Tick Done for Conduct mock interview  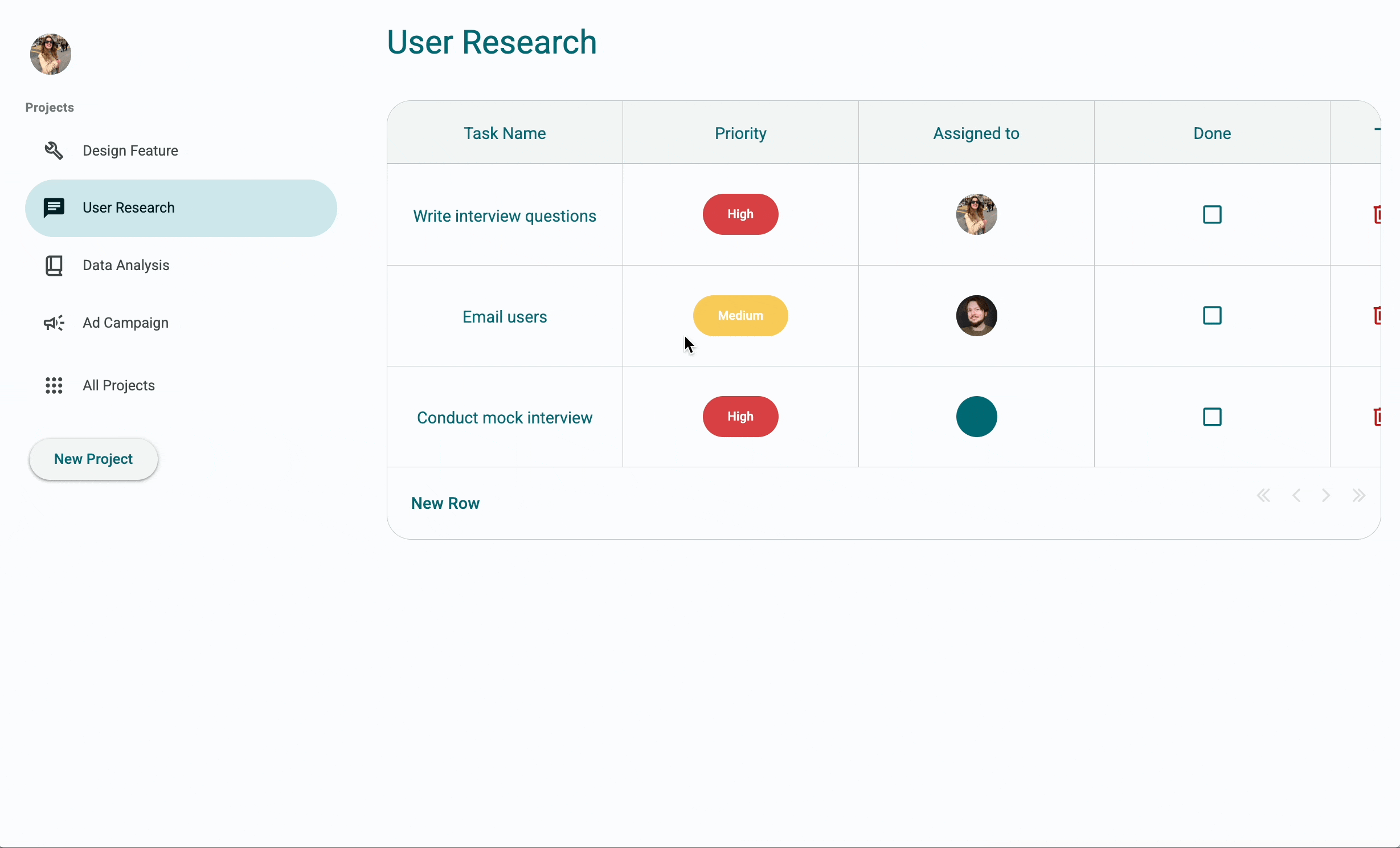(1212, 417)
